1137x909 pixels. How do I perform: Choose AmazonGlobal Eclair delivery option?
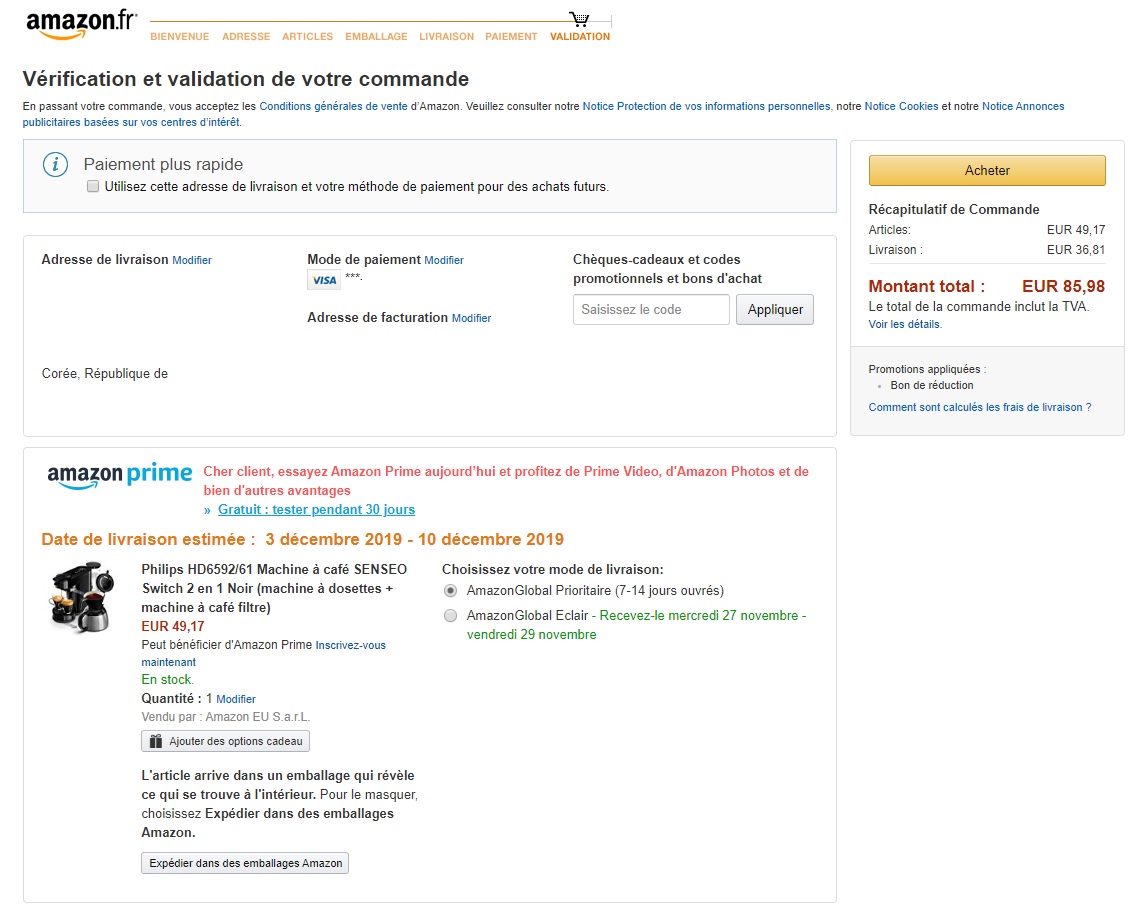[x=450, y=616]
